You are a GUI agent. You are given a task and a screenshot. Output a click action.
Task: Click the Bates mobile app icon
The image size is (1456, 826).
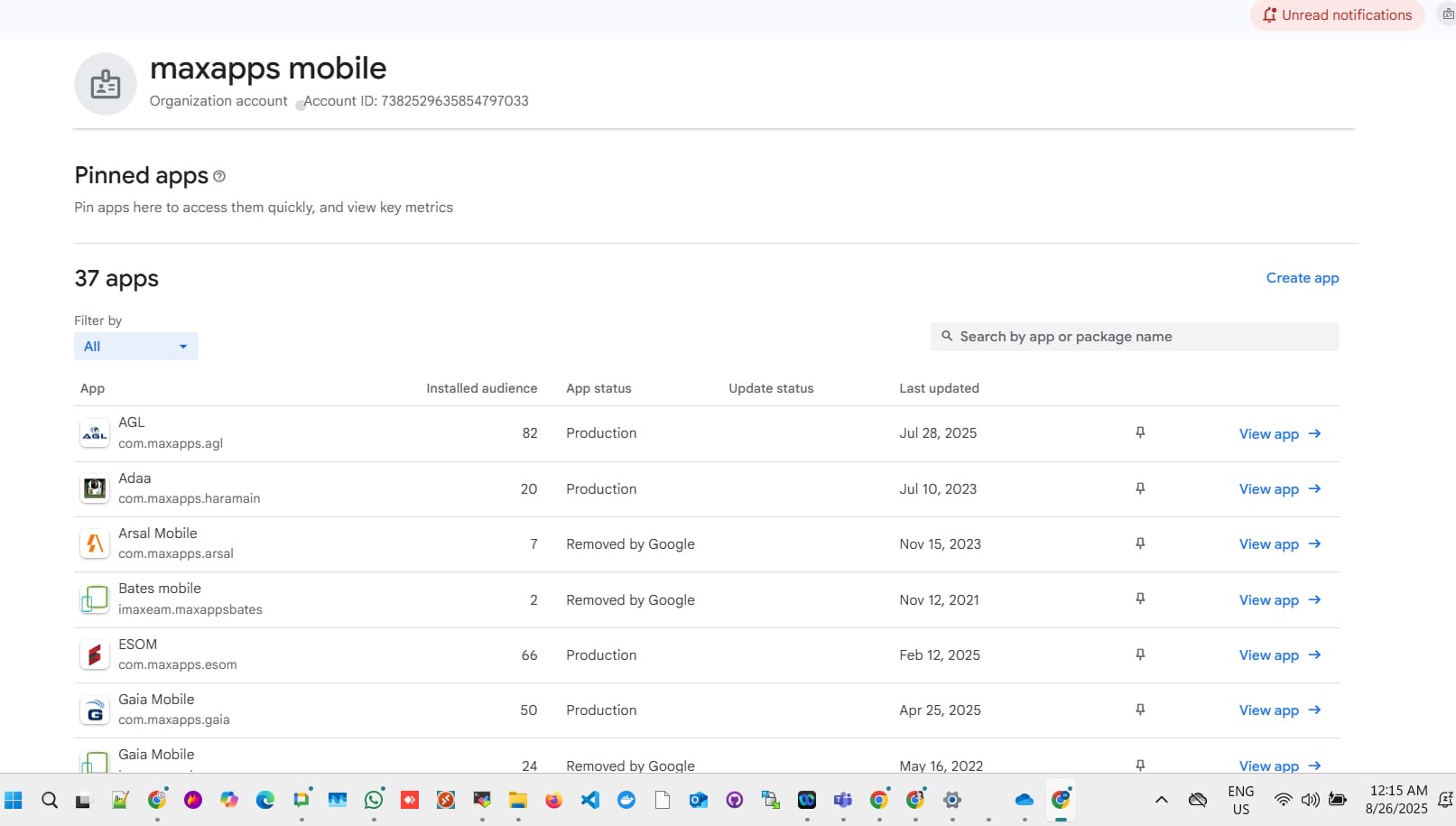point(95,599)
